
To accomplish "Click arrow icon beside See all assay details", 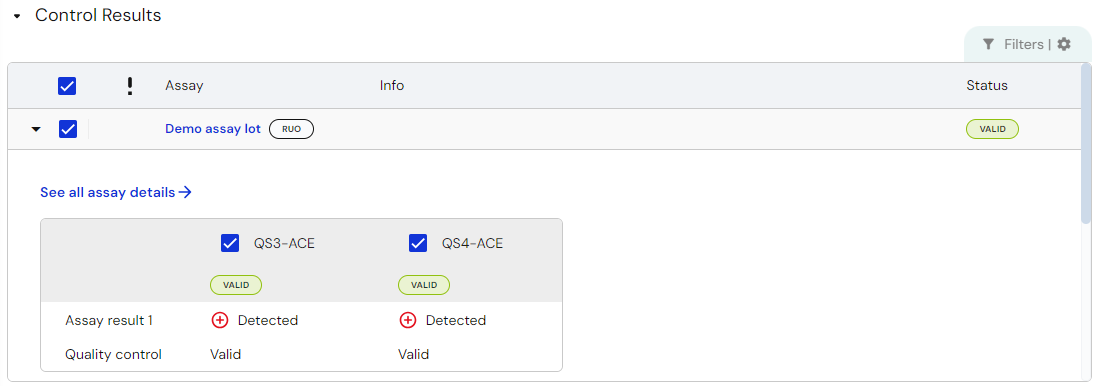I will tap(185, 192).
